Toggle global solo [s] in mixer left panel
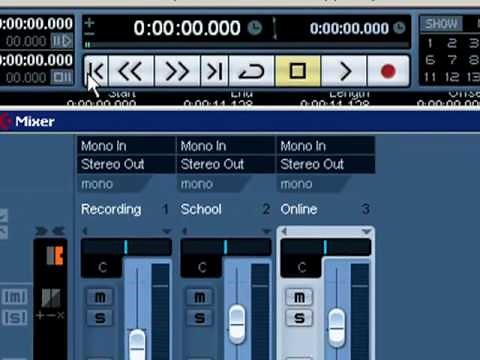Viewport: 480px width, 360px height. 15,318
